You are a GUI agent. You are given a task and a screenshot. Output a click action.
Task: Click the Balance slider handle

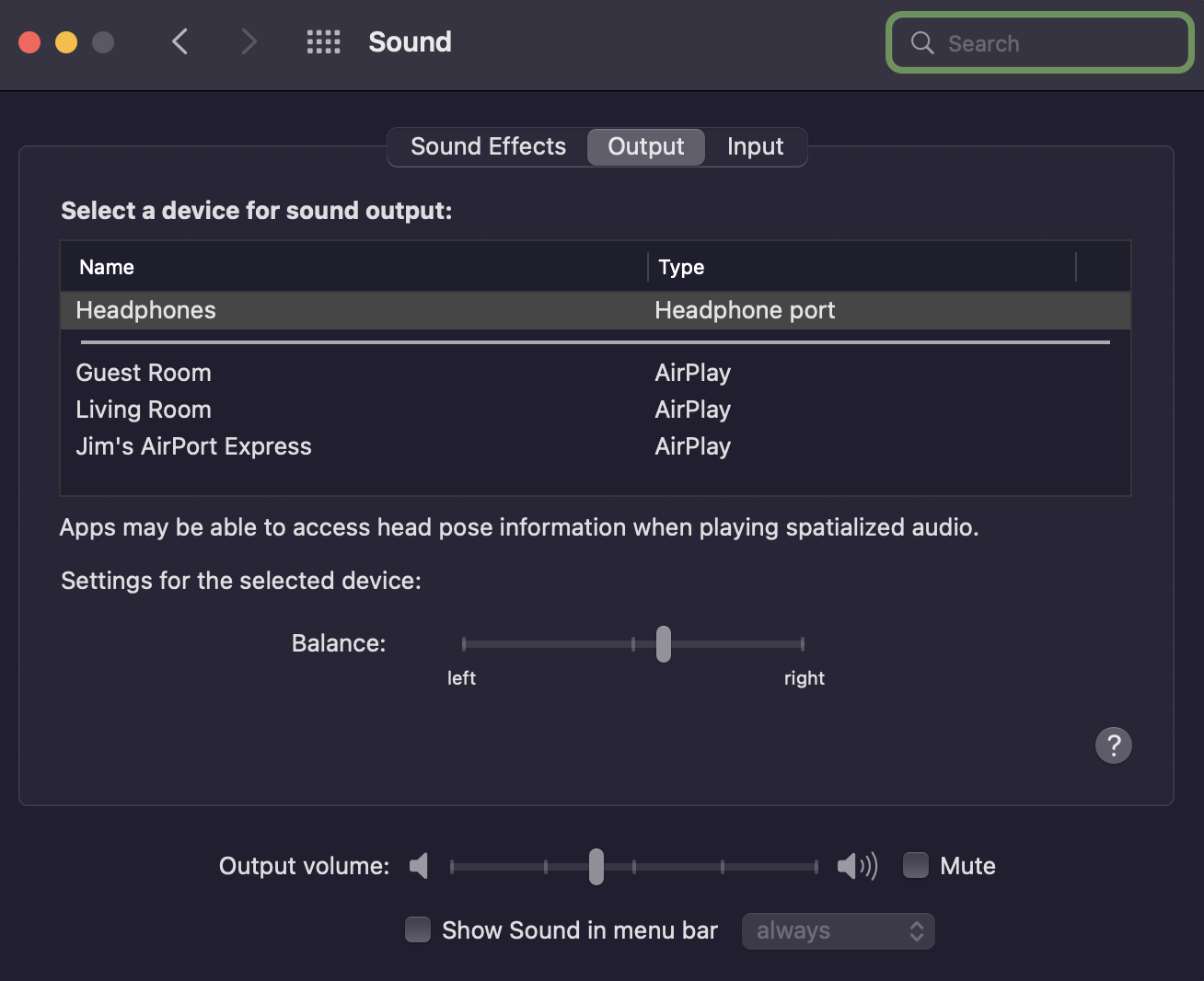pos(664,644)
